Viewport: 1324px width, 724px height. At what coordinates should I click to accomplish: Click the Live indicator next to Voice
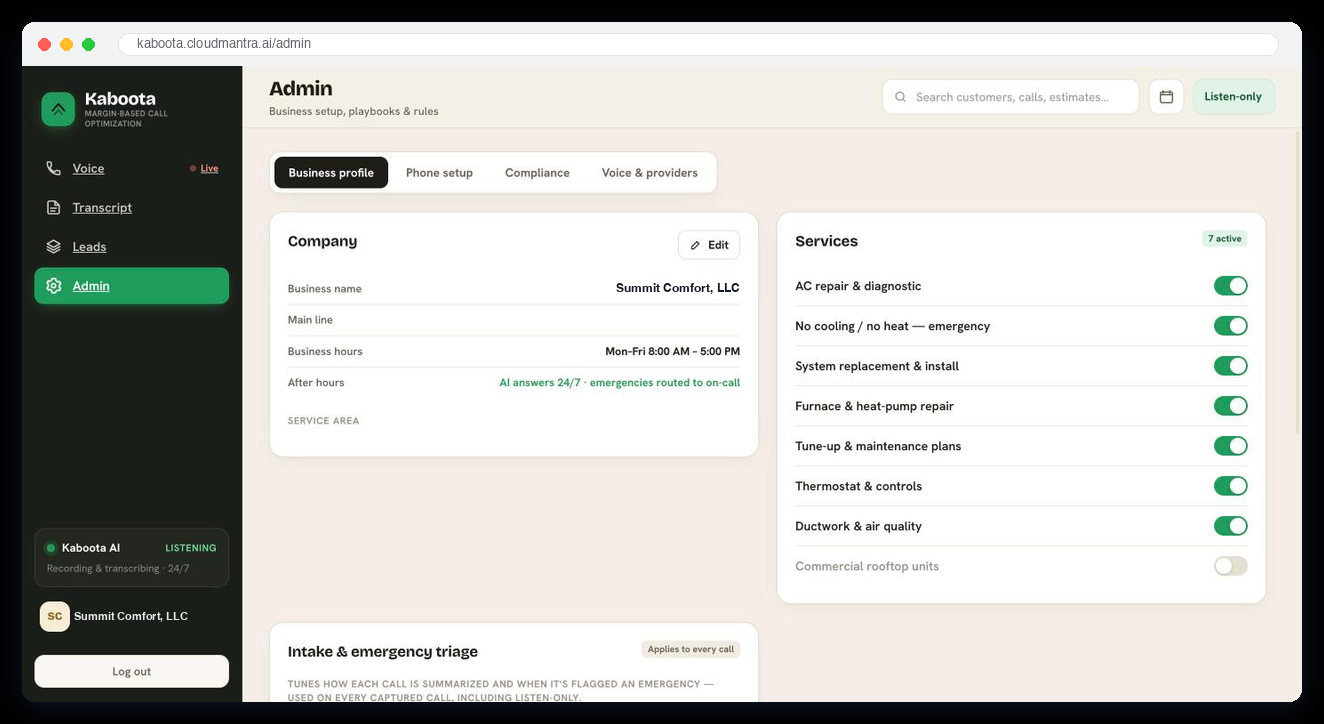tap(204, 168)
